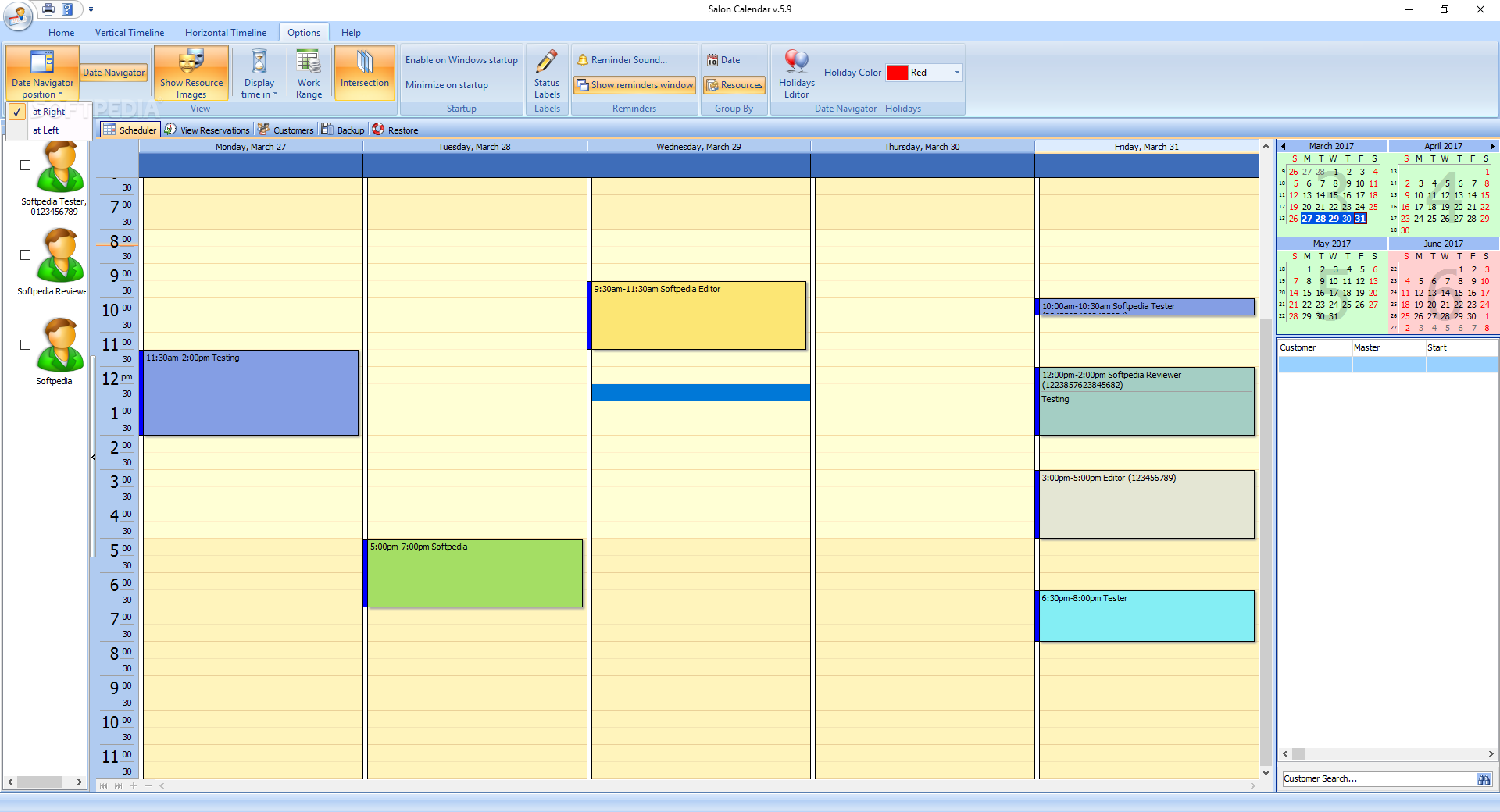
Task: Switch to the Options ribbon tab
Action: pyautogui.click(x=304, y=33)
